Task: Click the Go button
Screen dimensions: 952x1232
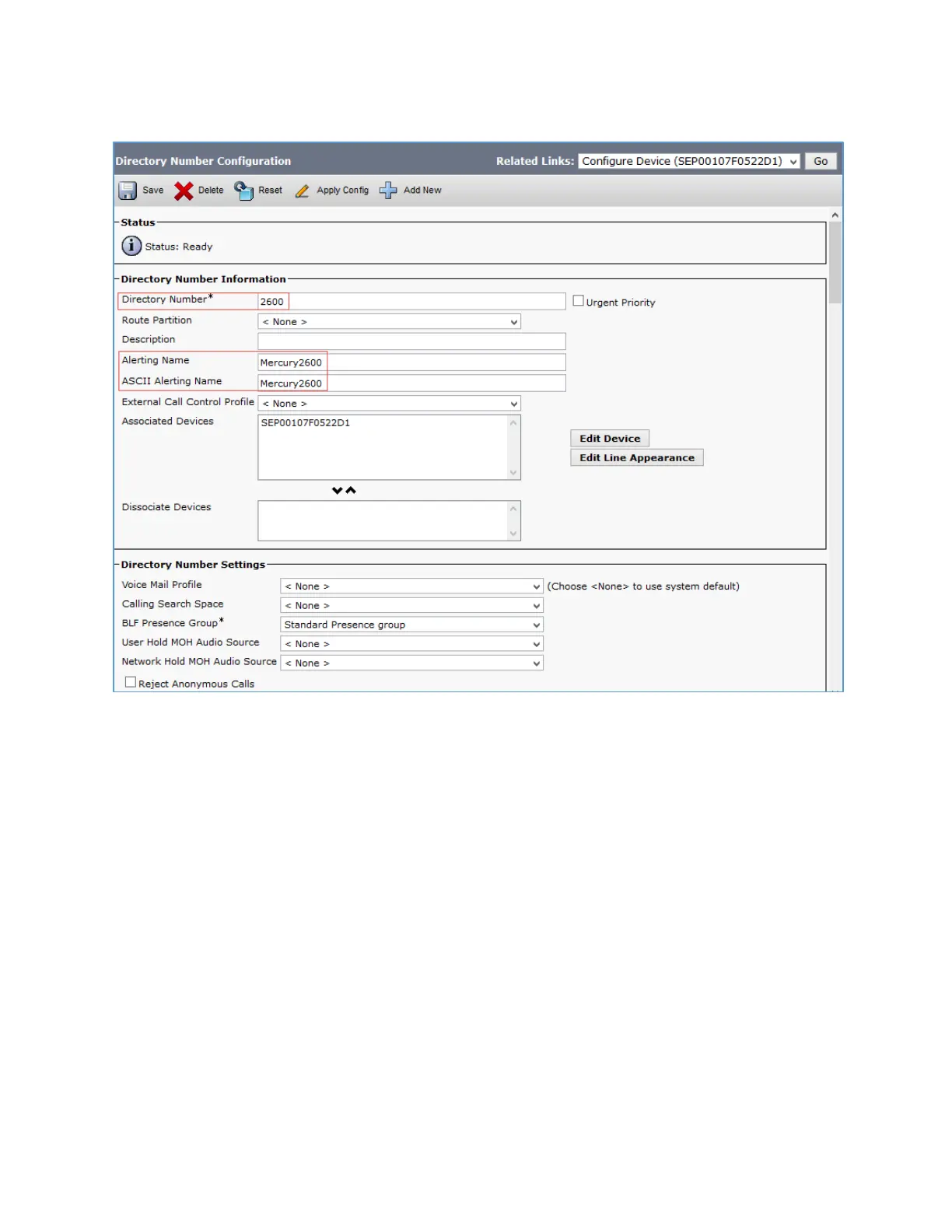Action: [x=821, y=161]
